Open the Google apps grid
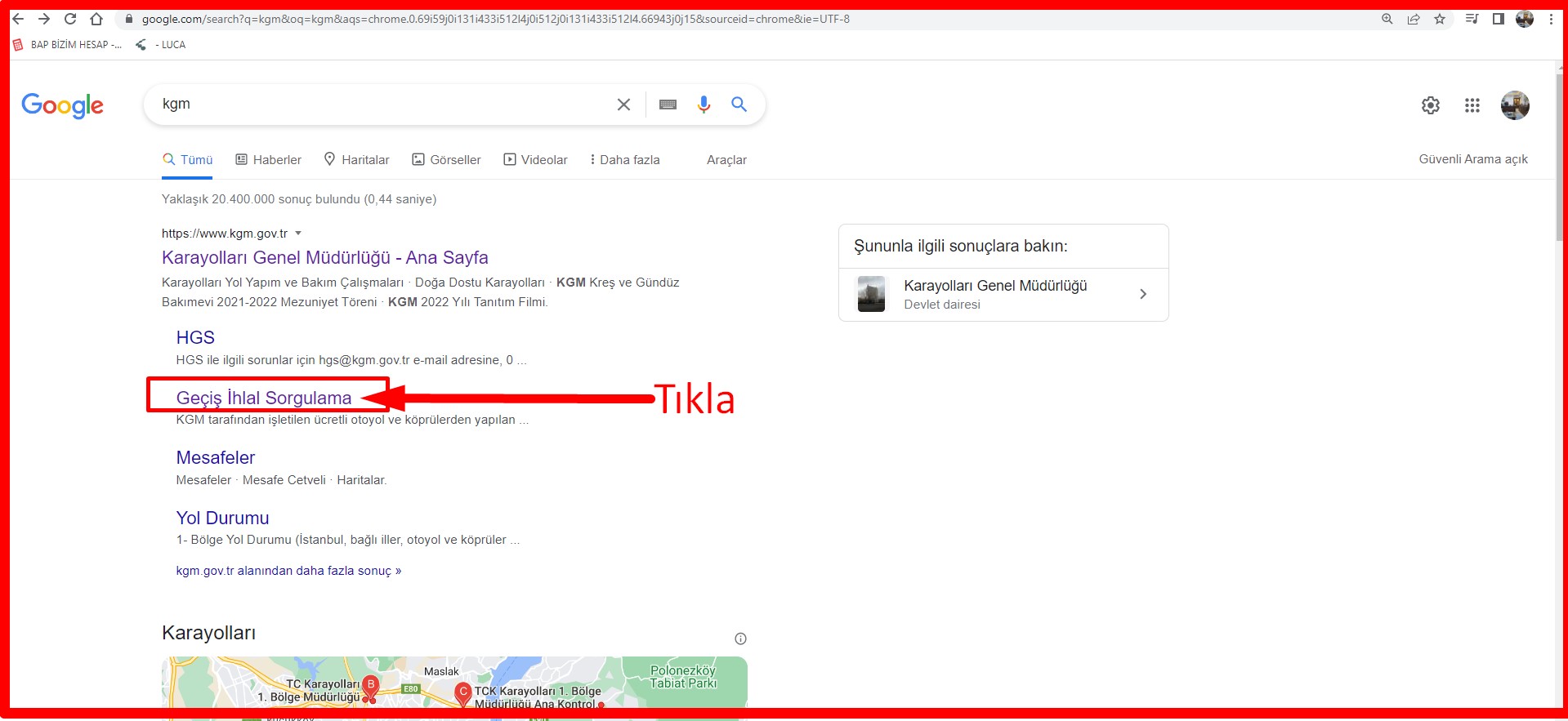Viewport: 1568px width, 721px height. [x=1472, y=105]
